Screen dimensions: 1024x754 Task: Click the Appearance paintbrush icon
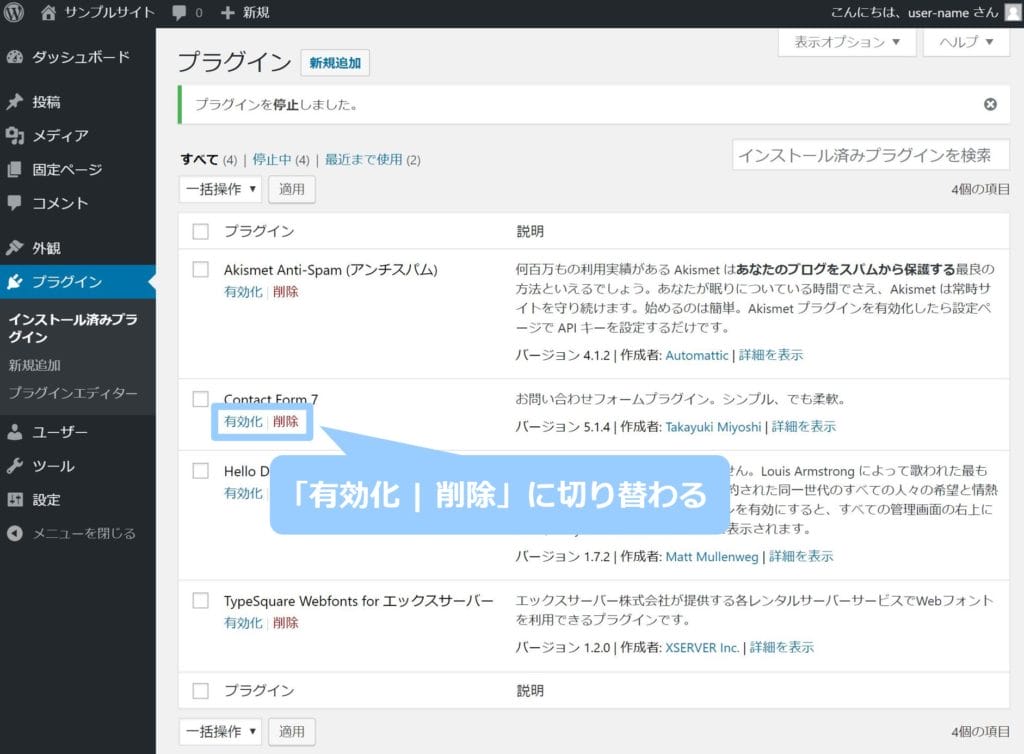pos(15,248)
